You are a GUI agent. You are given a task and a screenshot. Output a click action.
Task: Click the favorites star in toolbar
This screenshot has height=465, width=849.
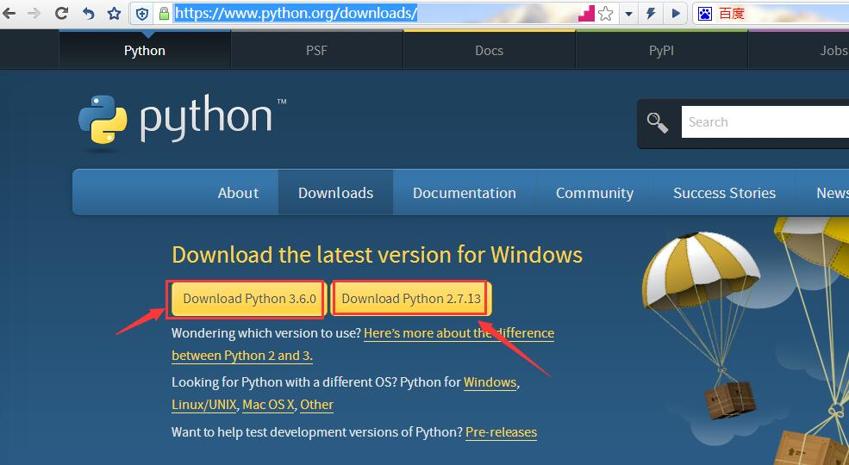114,13
